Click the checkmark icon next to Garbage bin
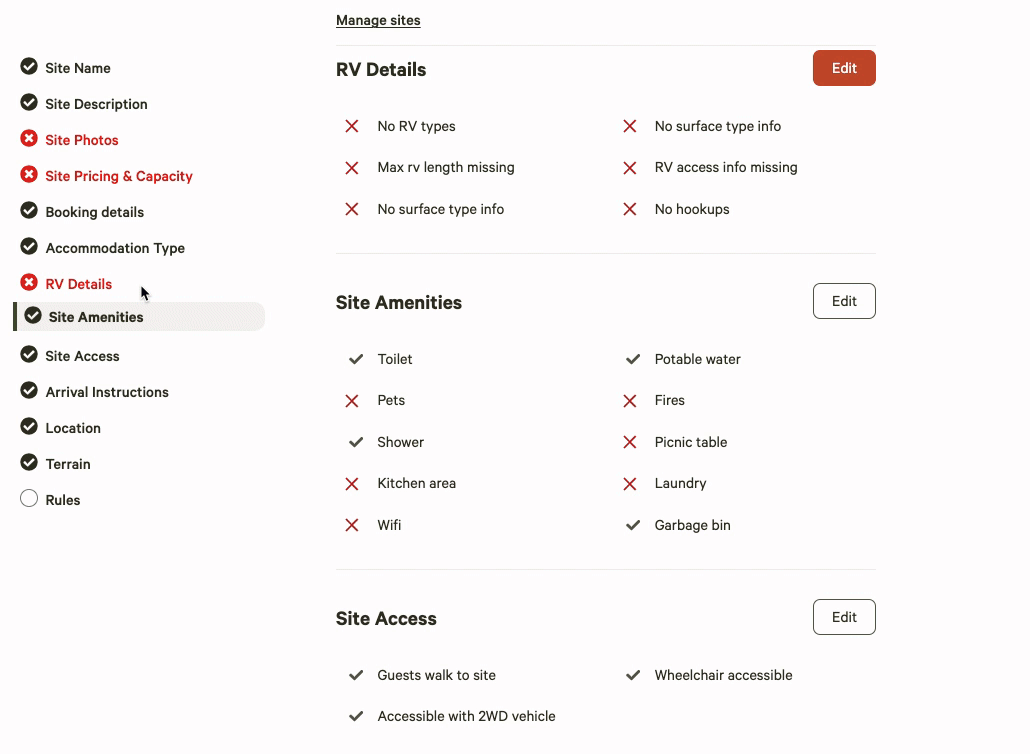Viewport: 1030px width, 754px height. tap(633, 525)
